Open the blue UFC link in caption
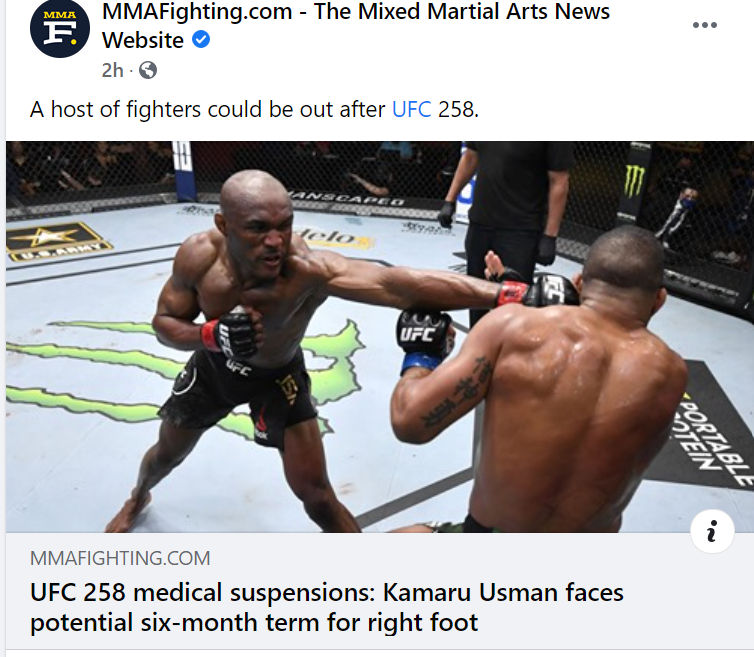Screen dimensions: 754x657 tap(412, 109)
